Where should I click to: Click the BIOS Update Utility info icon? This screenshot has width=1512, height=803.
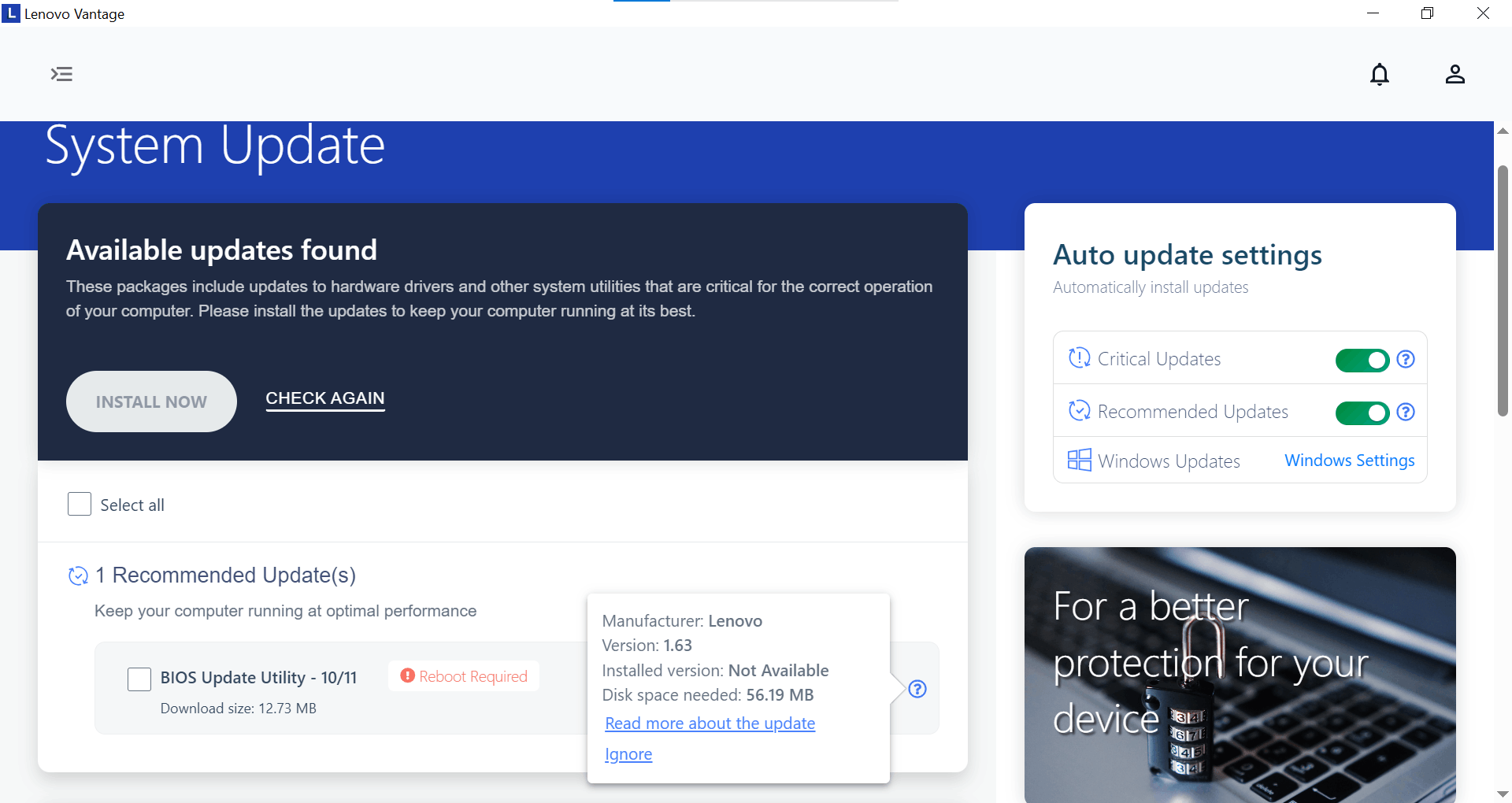(917, 689)
